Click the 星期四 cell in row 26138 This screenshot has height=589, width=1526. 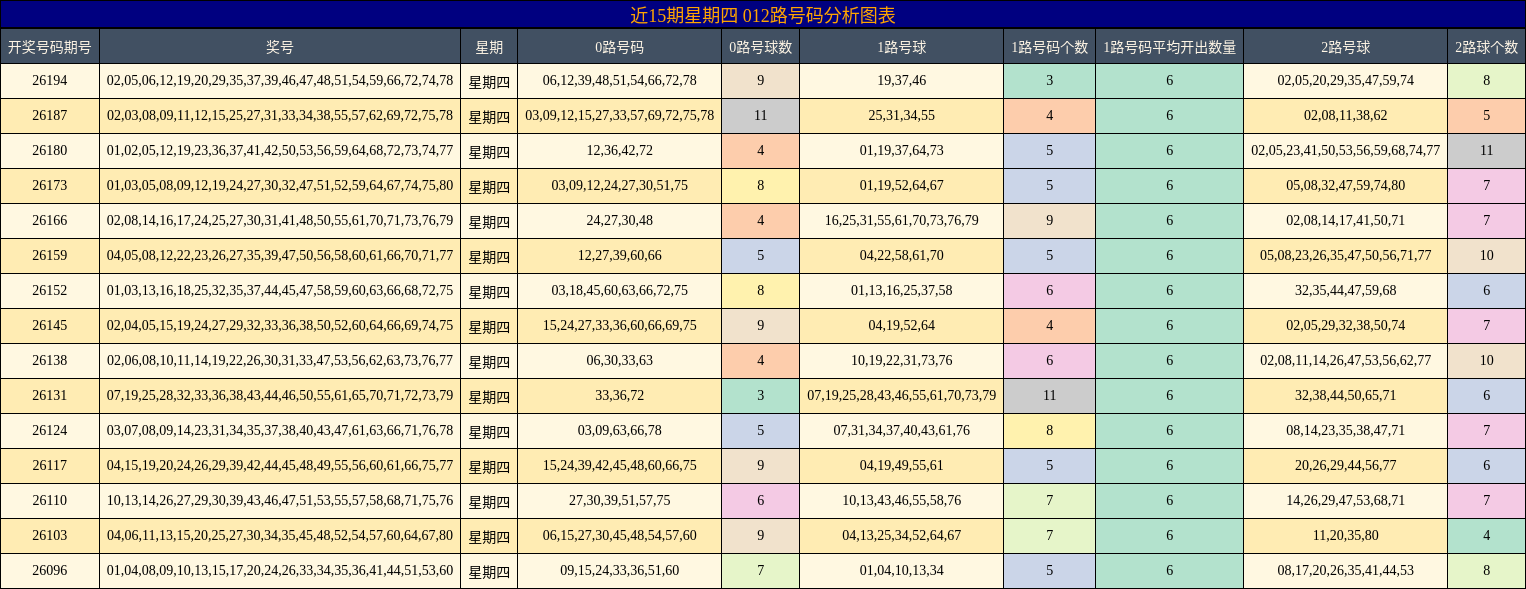[x=489, y=361]
